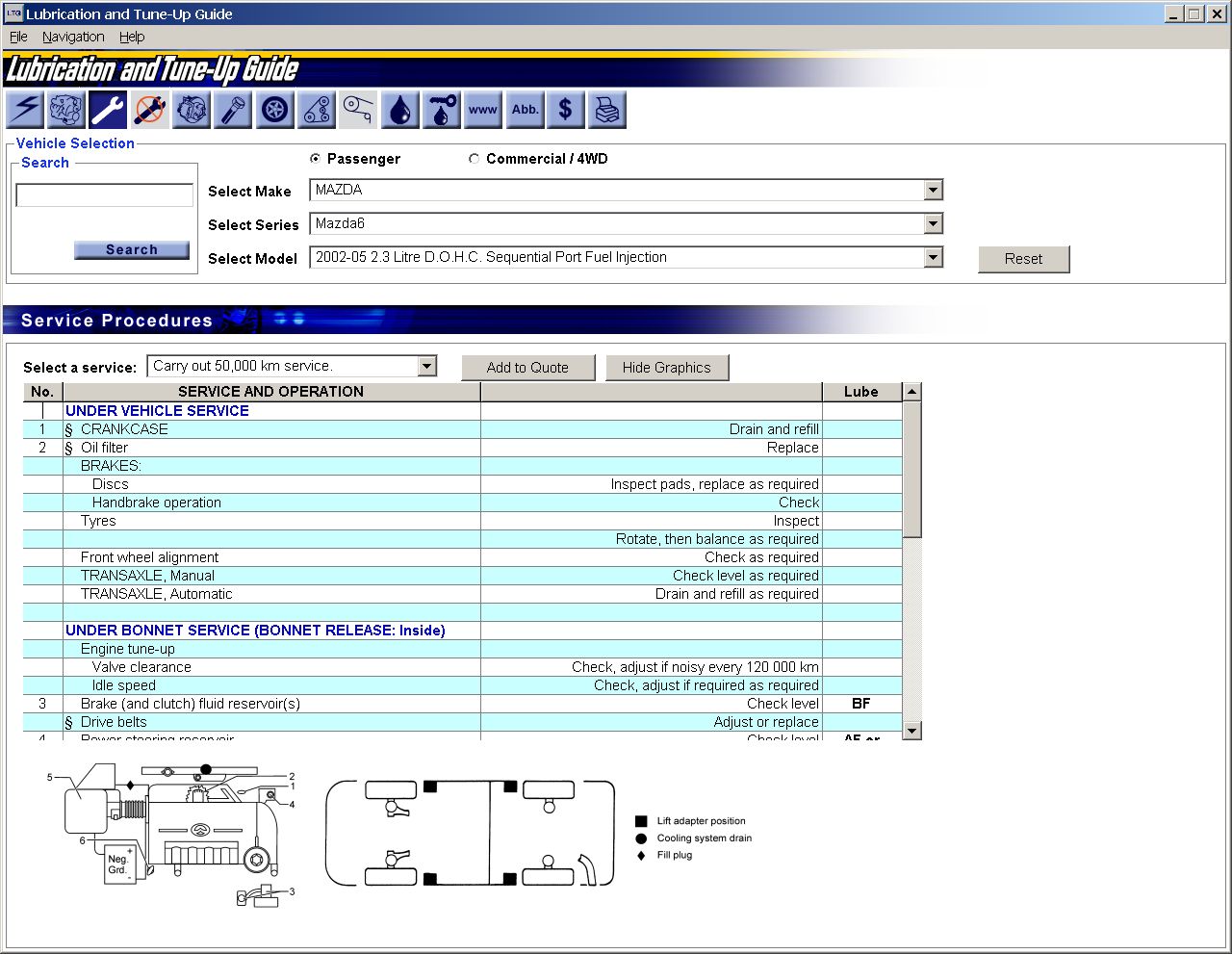1232x954 pixels.
Task: Select the Commercial / 4WD radio button
Action: click(474, 159)
